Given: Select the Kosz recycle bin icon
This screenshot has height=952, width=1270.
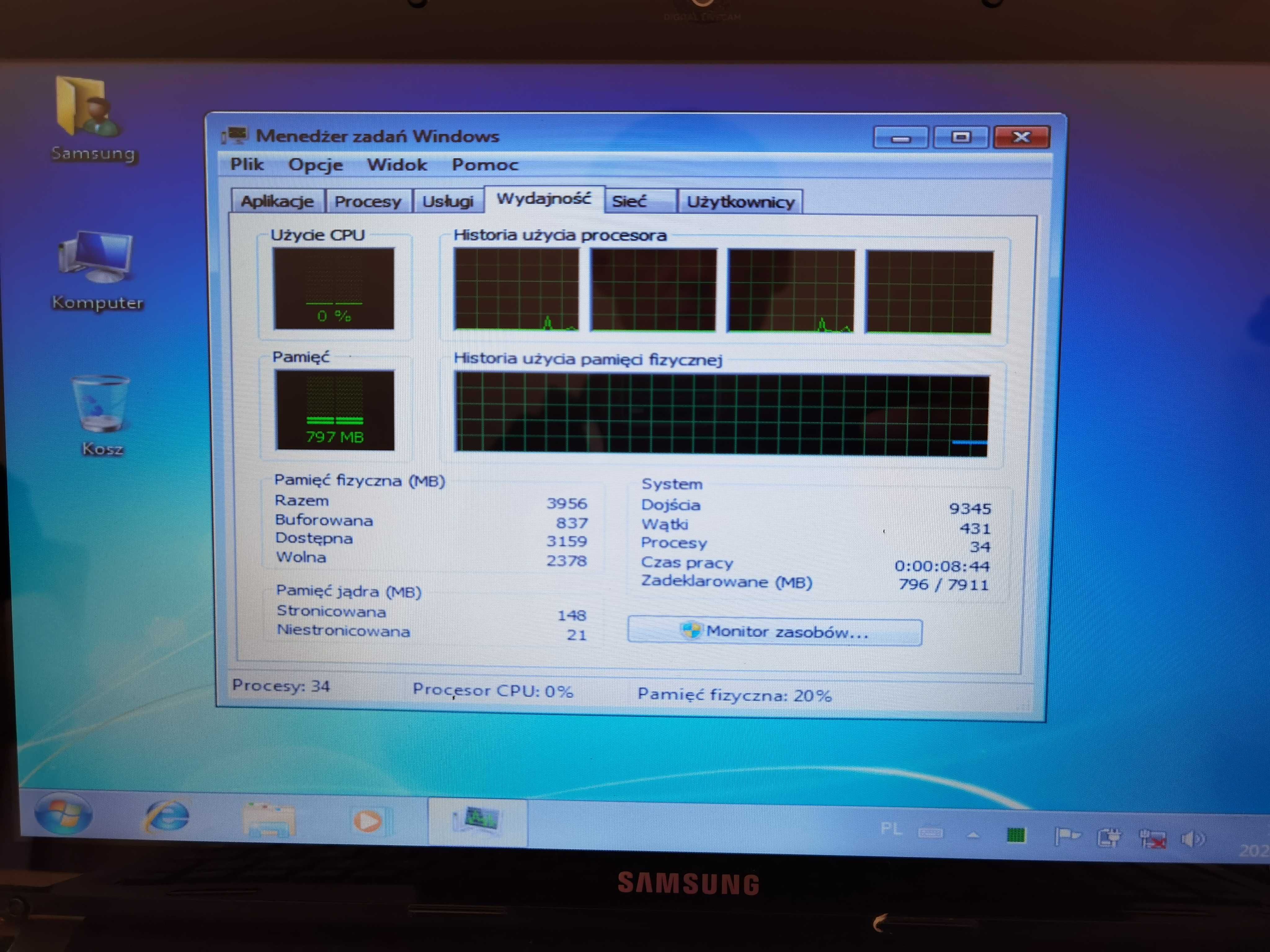Looking at the screenshot, I should click(x=101, y=416).
